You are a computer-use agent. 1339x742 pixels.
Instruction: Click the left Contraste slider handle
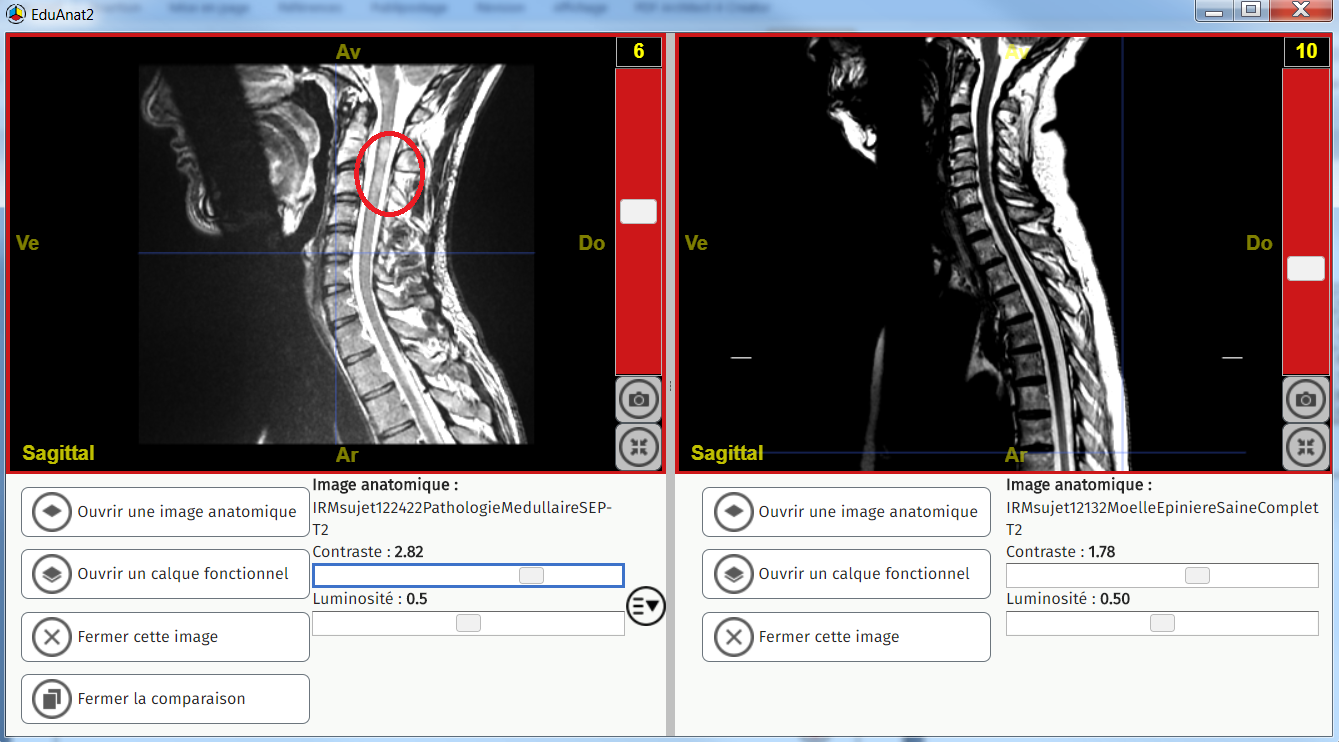pos(531,575)
